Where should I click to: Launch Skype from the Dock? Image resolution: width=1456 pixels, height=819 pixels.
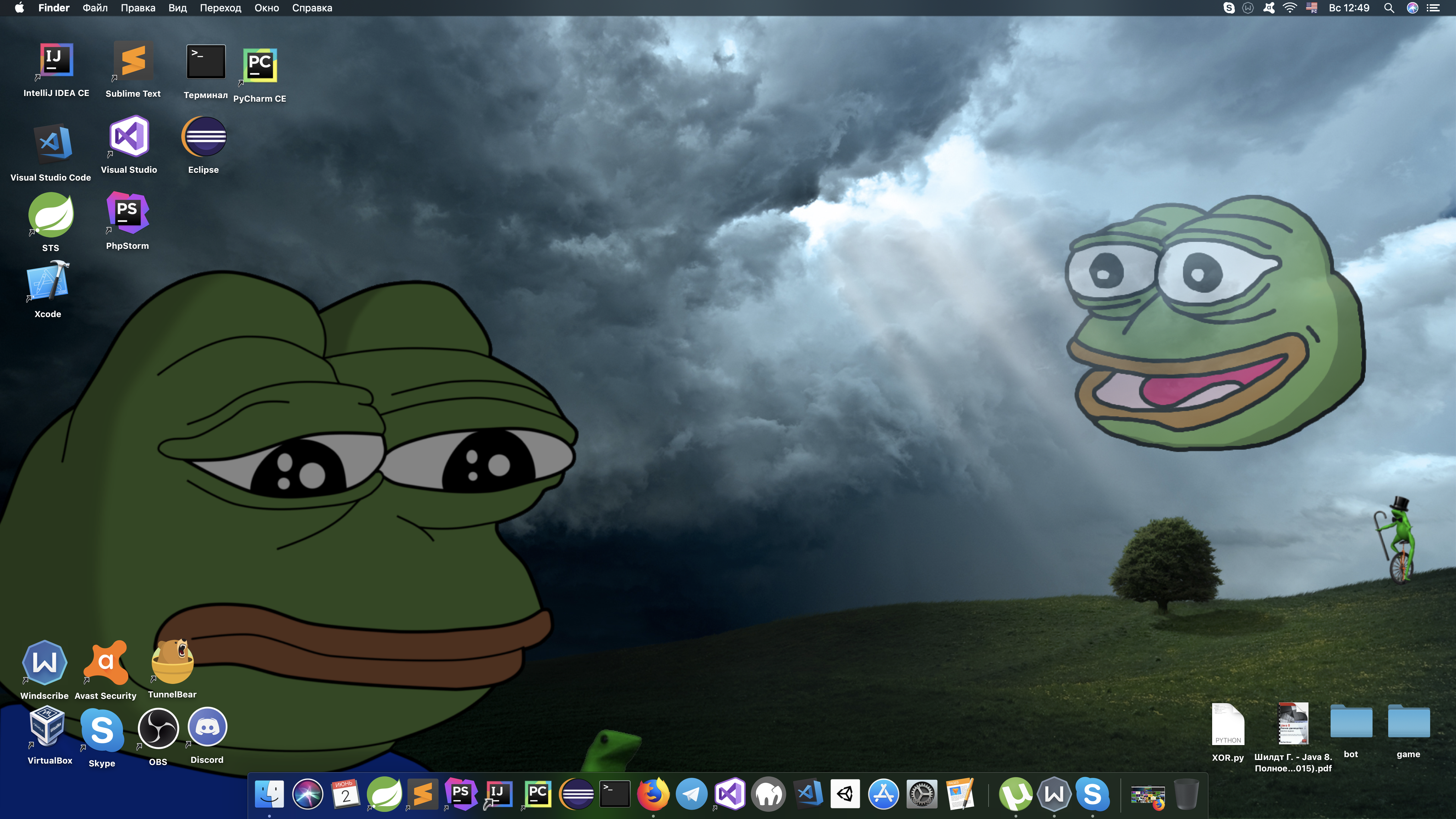click(1092, 794)
